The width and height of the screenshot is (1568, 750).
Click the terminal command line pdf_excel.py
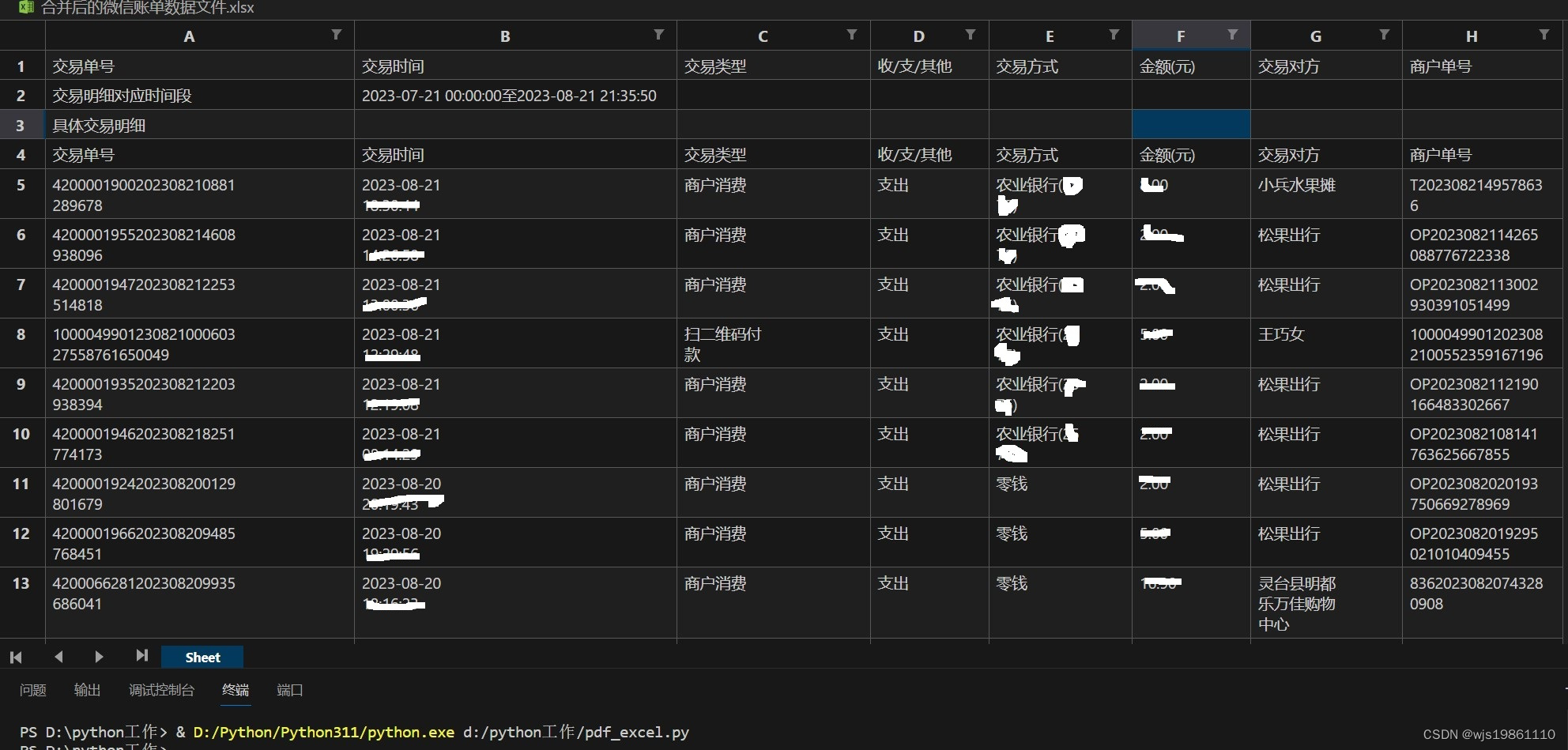point(355,732)
